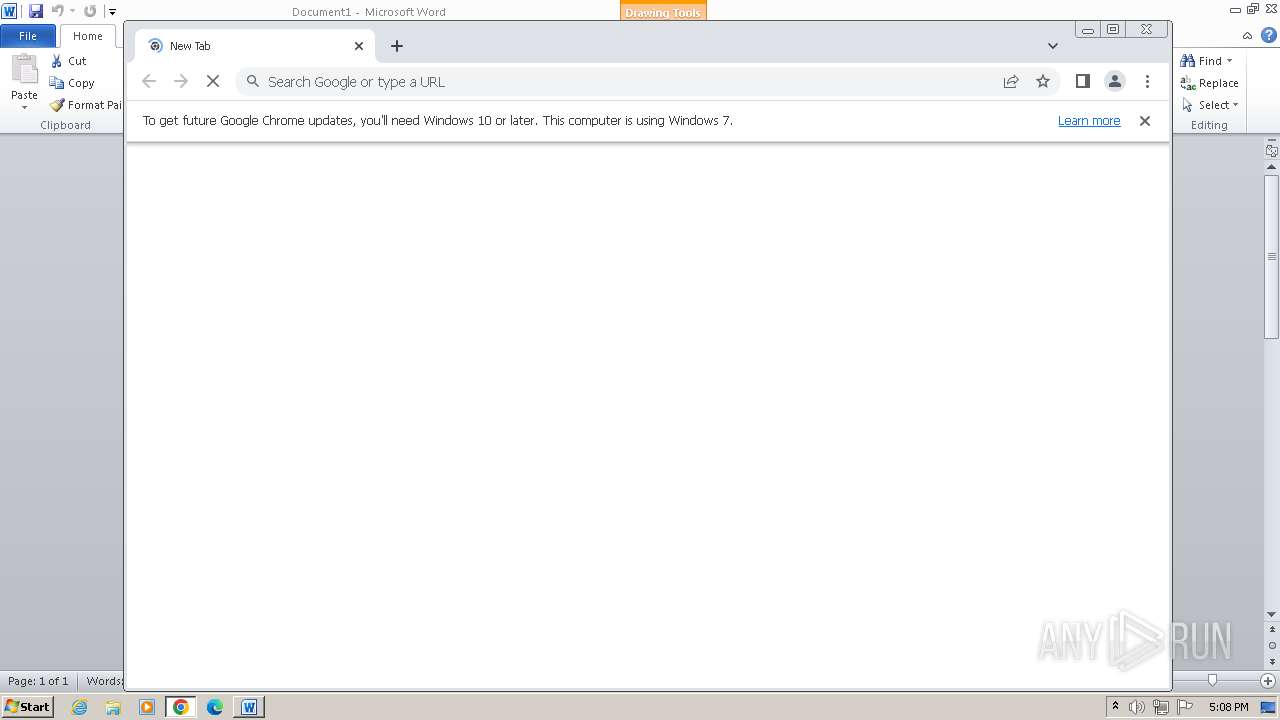Expand Chrome tab search chevron
This screenshot has height=720, width=1280.
click(1053, 46)
